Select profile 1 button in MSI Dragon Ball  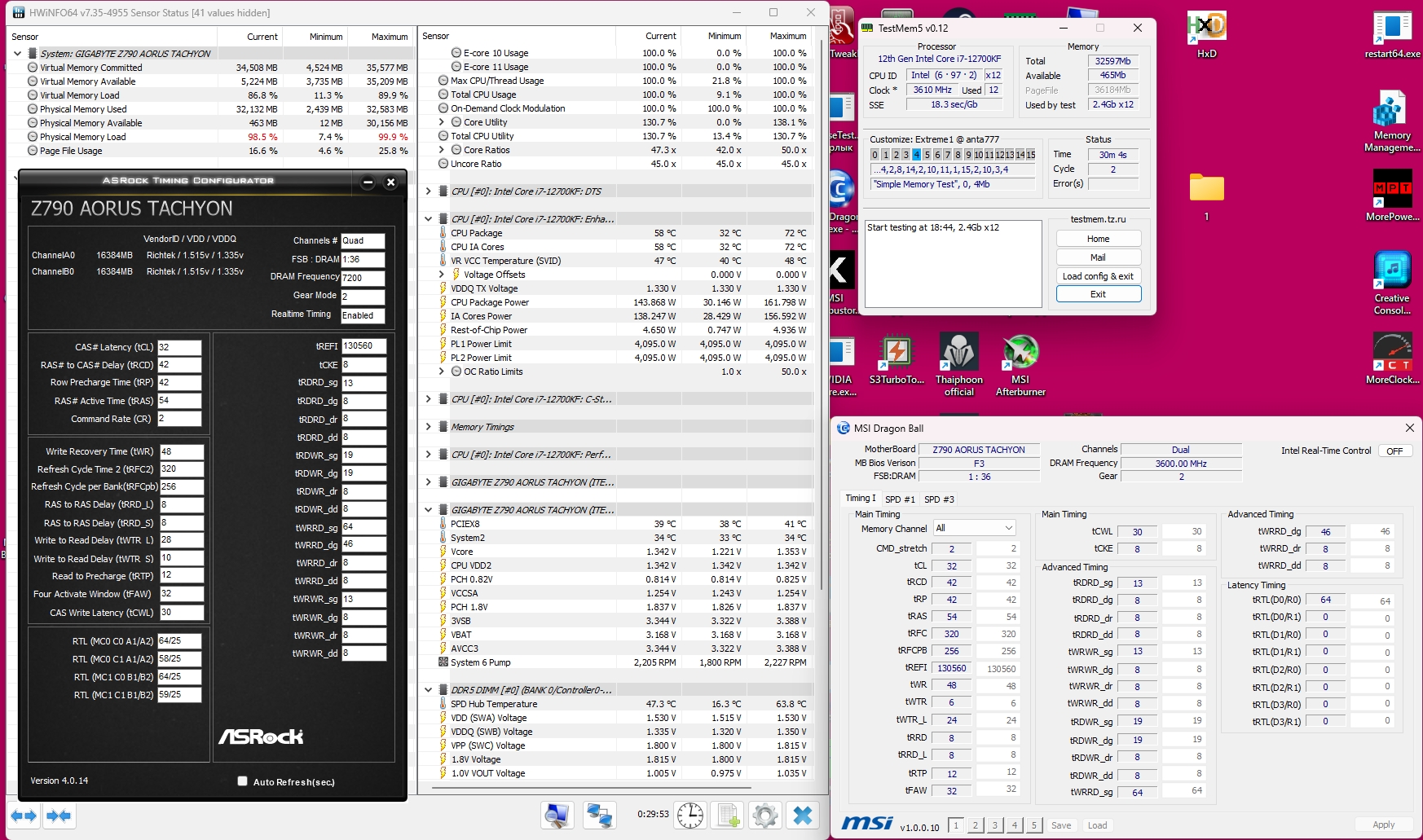click(x=956, y=825)
